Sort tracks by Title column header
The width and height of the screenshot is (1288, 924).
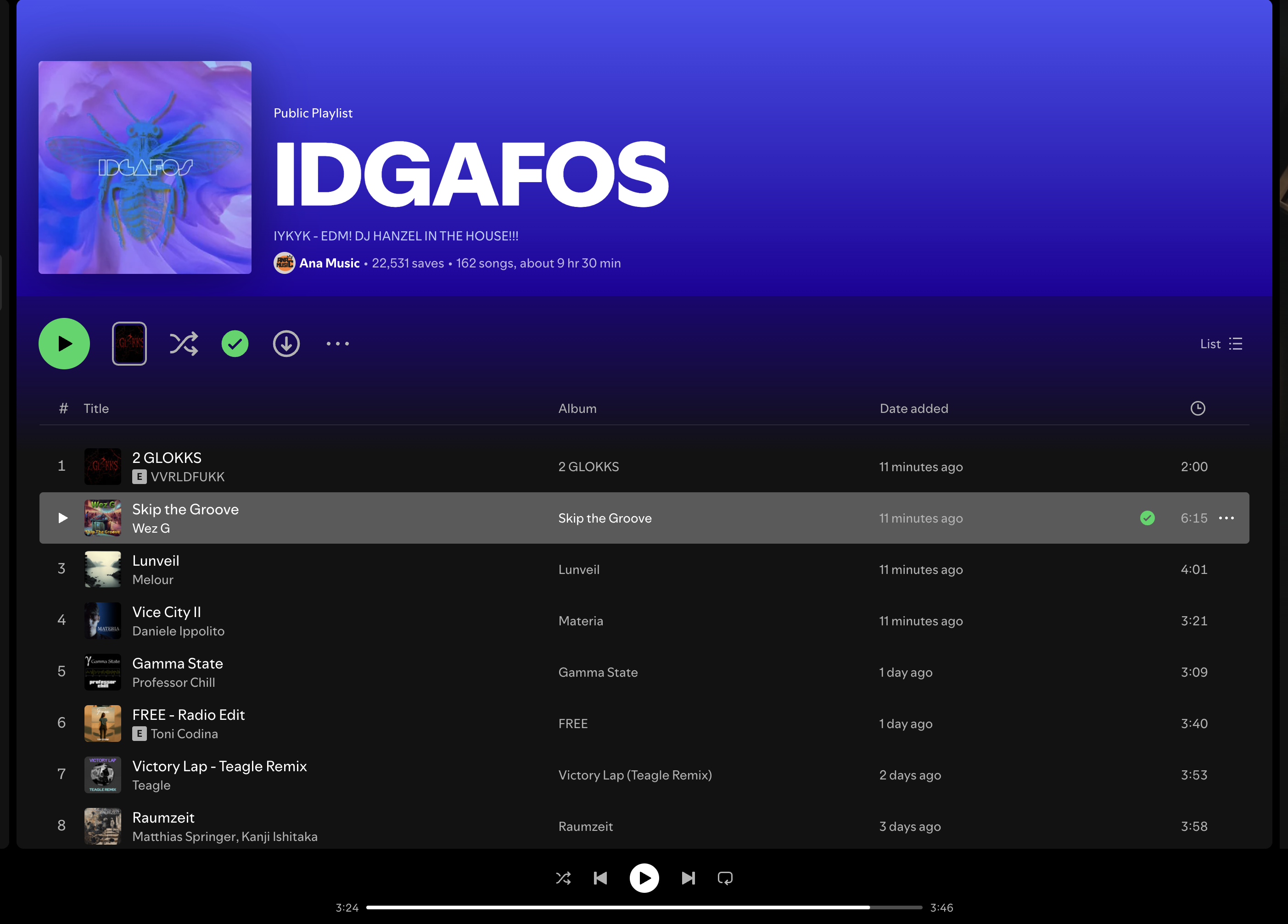pyautogui.click(x=96, y=409)
